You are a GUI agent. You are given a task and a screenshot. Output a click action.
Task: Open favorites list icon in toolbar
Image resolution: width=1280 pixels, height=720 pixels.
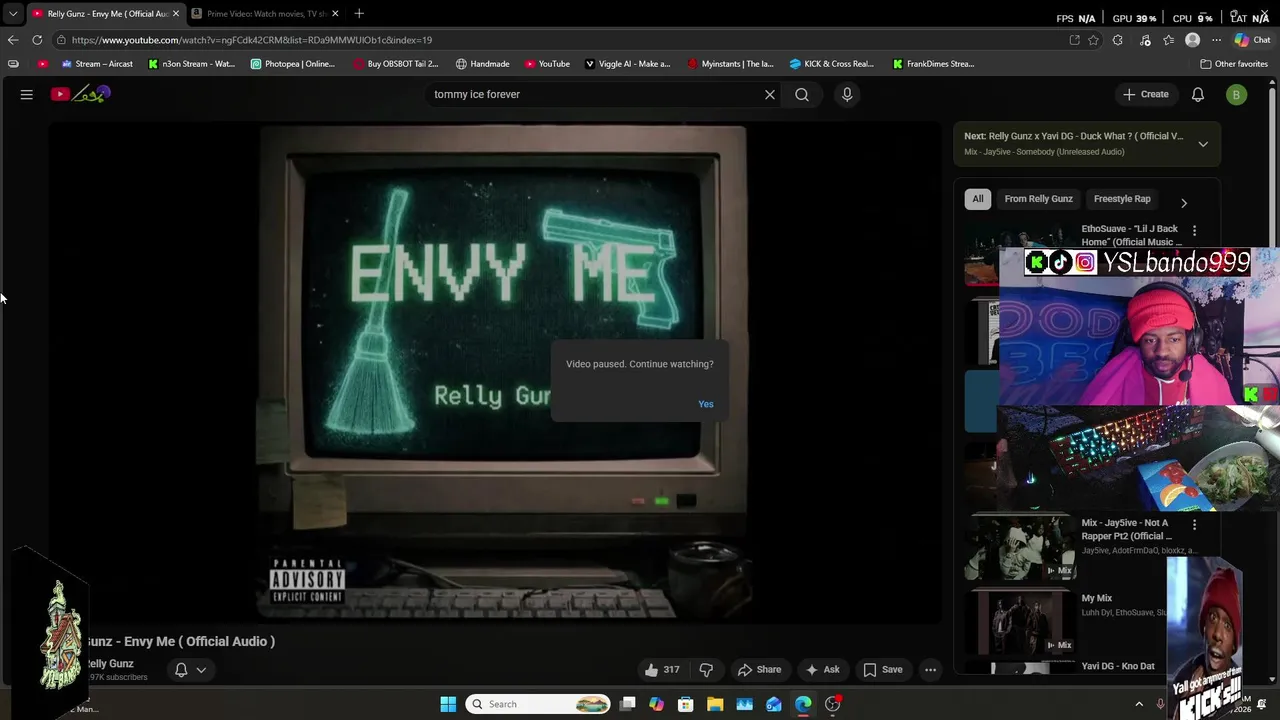[x=1168, y=40]
